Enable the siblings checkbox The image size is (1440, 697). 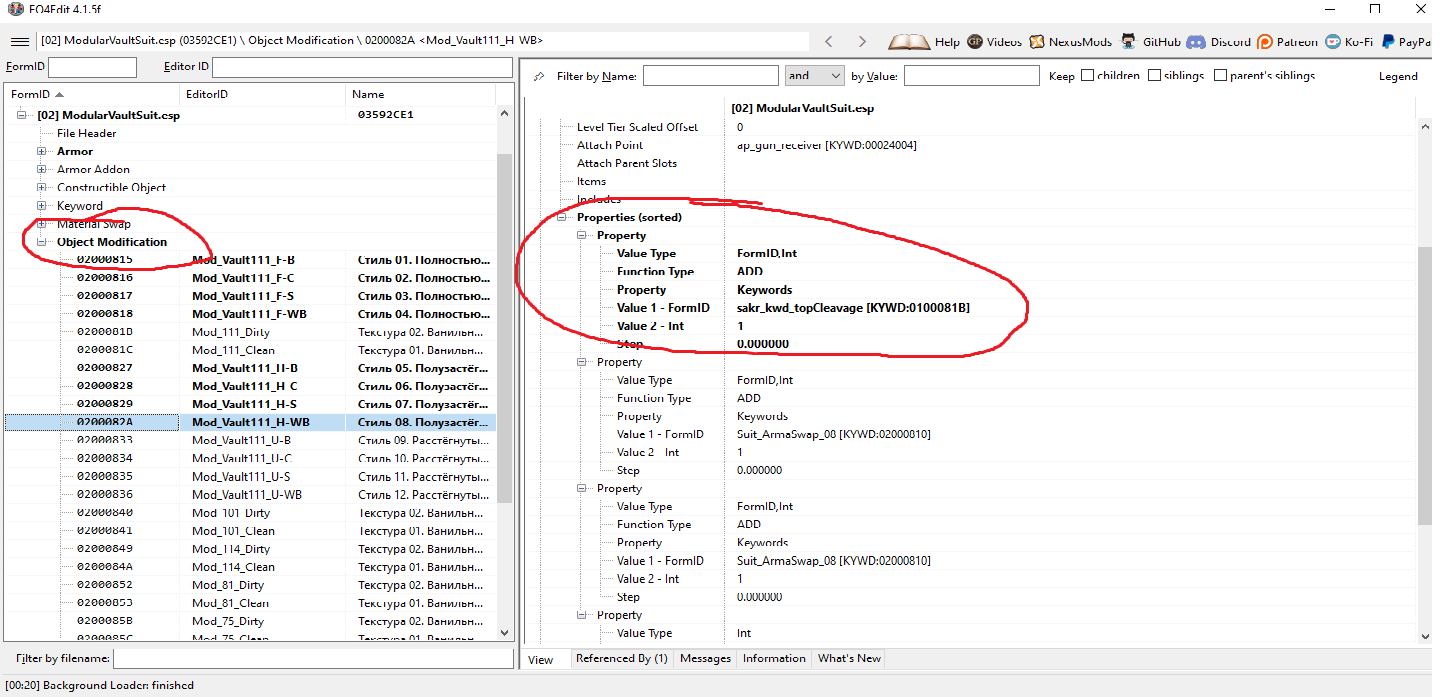pos(1155,76)
